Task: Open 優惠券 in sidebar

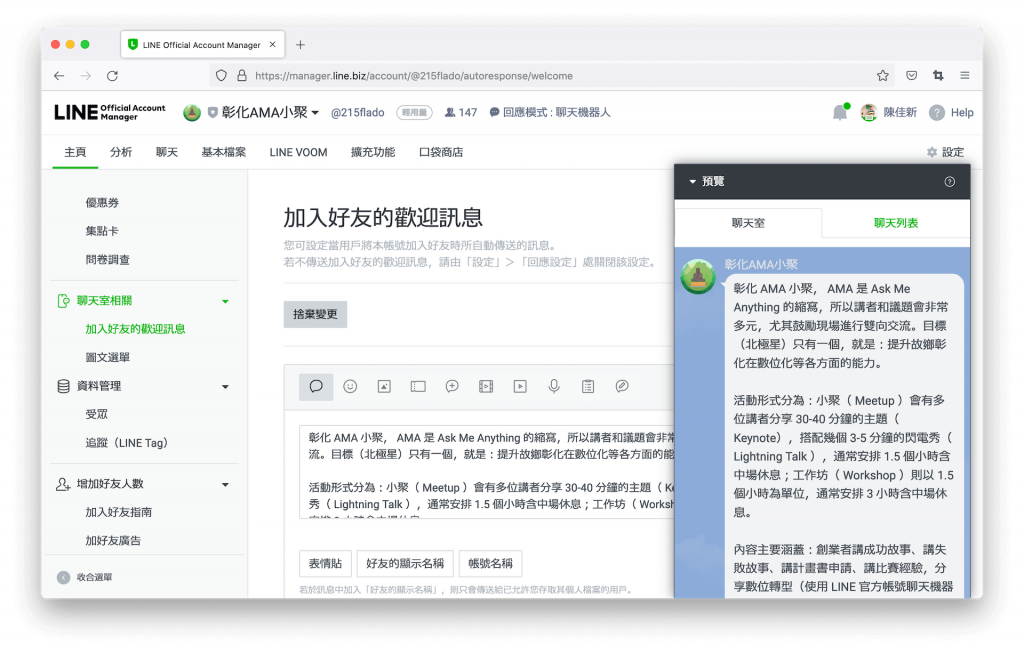Action: (103, 202)
